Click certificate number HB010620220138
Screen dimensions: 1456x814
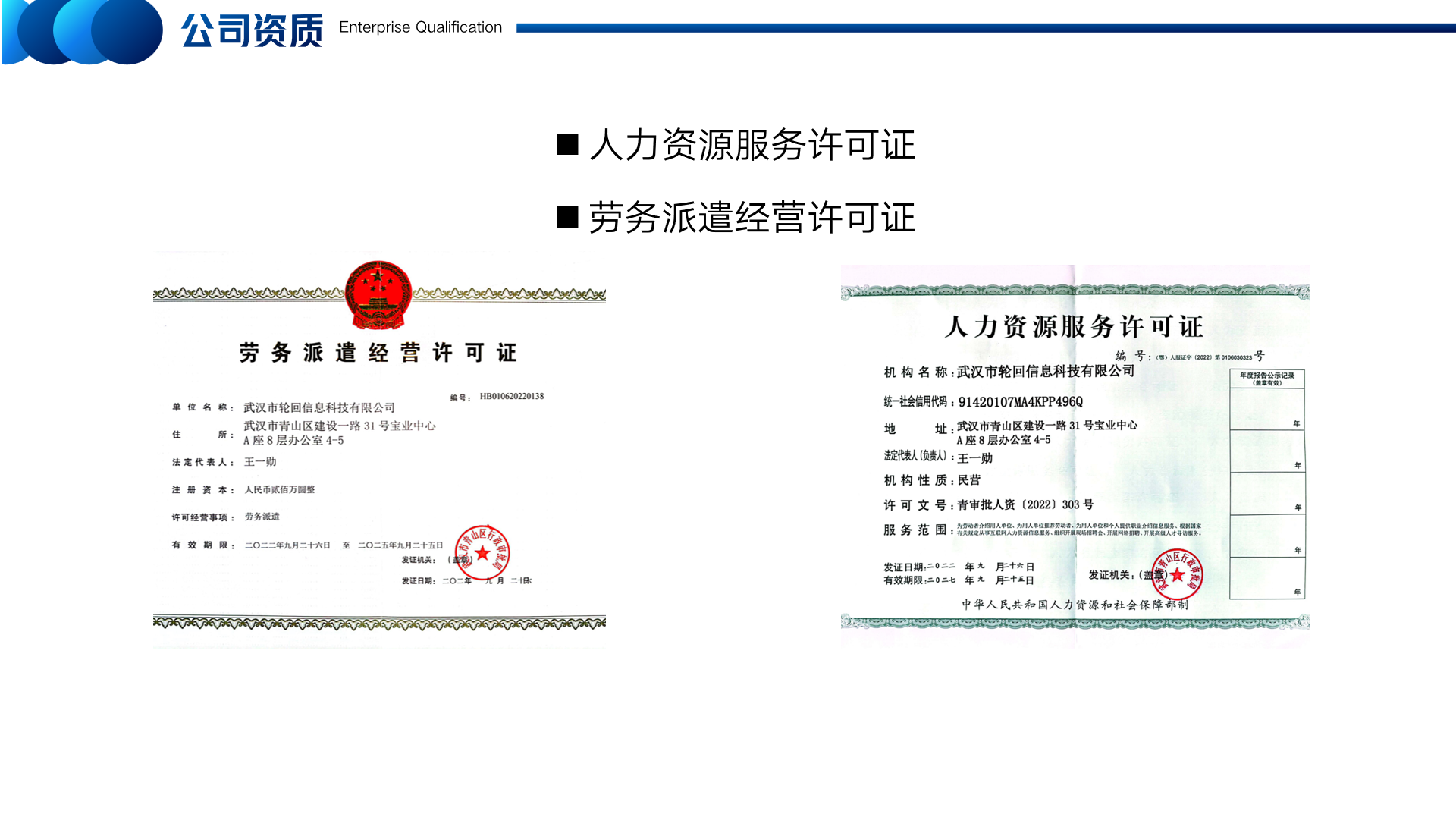point(511,396)
